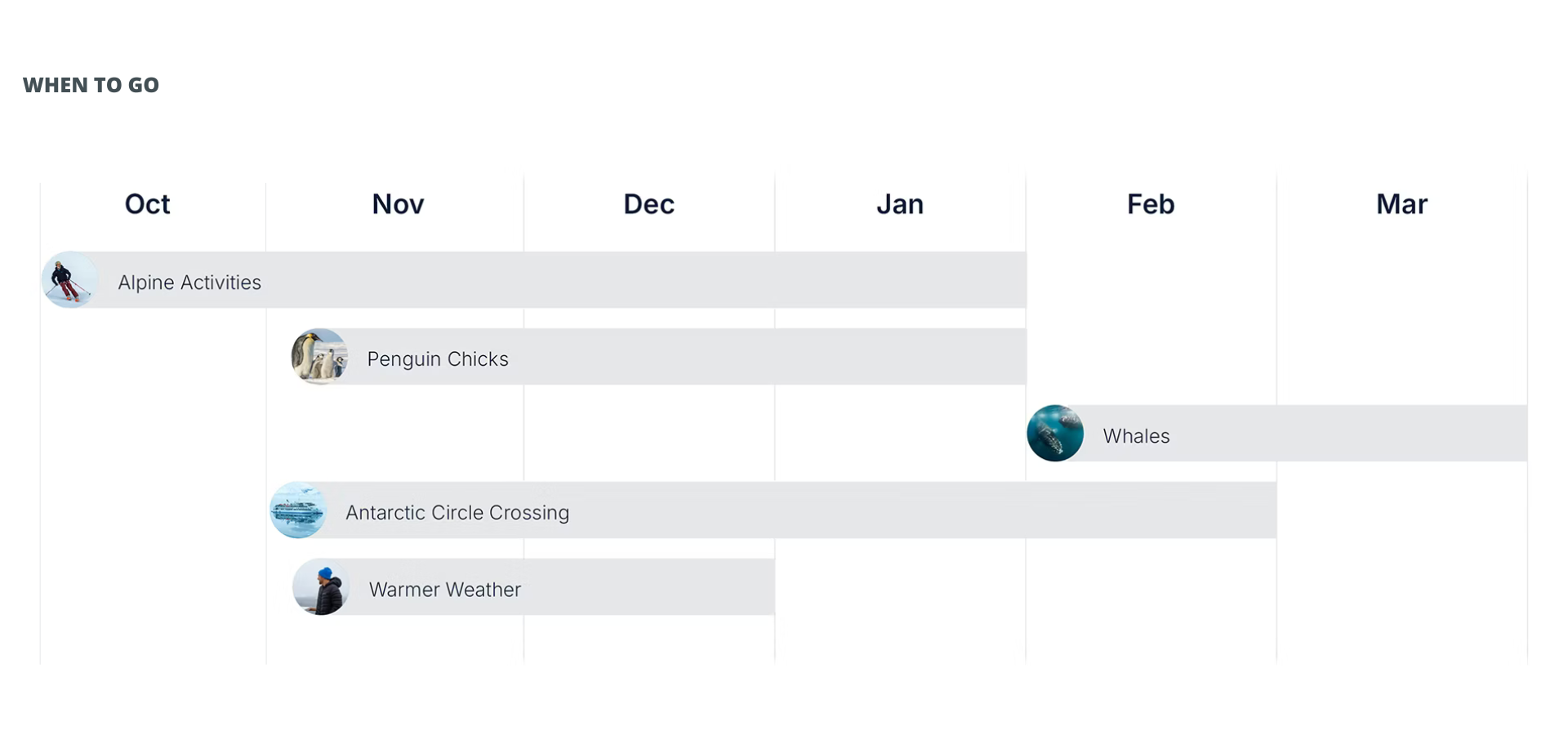Click the cruise ship icon
Viewport: 1568px width, 735px height.
[298, 510]
